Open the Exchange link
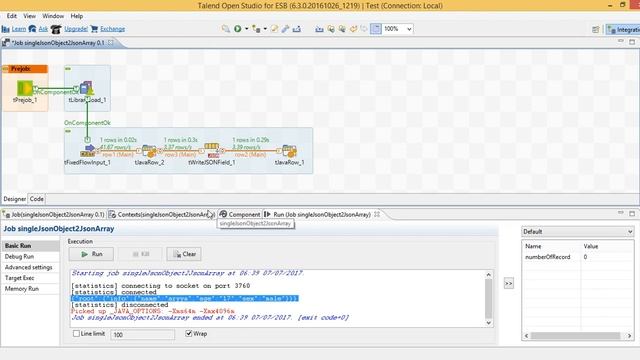Image resolution: width=640 pixels, height=360 pixels. [x=113, y=29]
